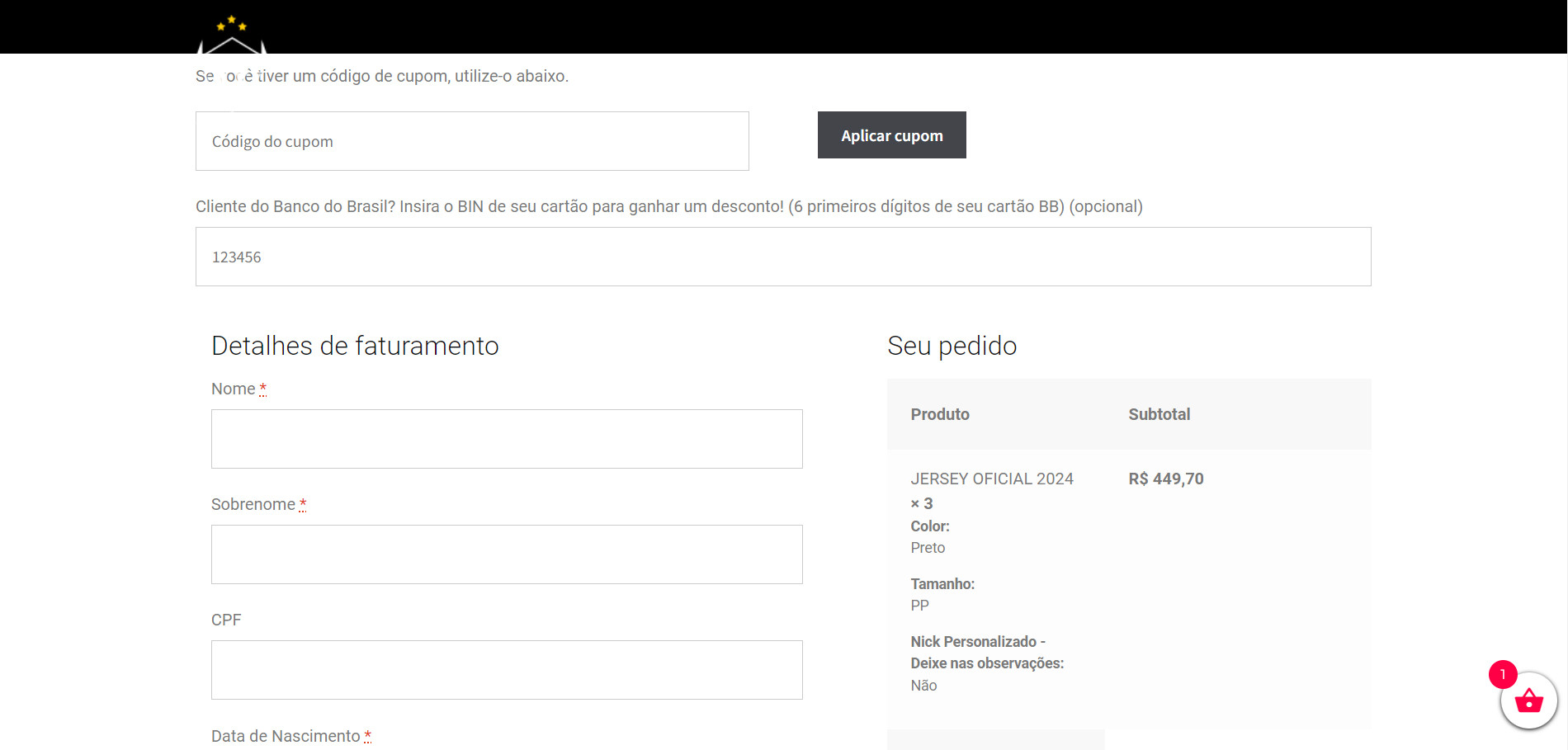Image resolution: width=1568 pixels, height=750 pixels.
Task: Click the Produto column header
Action: coord(940,414)
